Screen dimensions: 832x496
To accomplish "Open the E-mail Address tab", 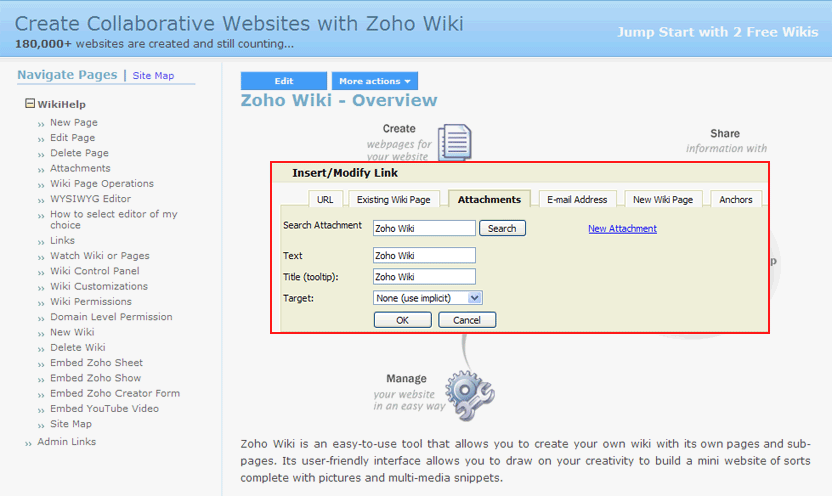I will pos(577,199).
